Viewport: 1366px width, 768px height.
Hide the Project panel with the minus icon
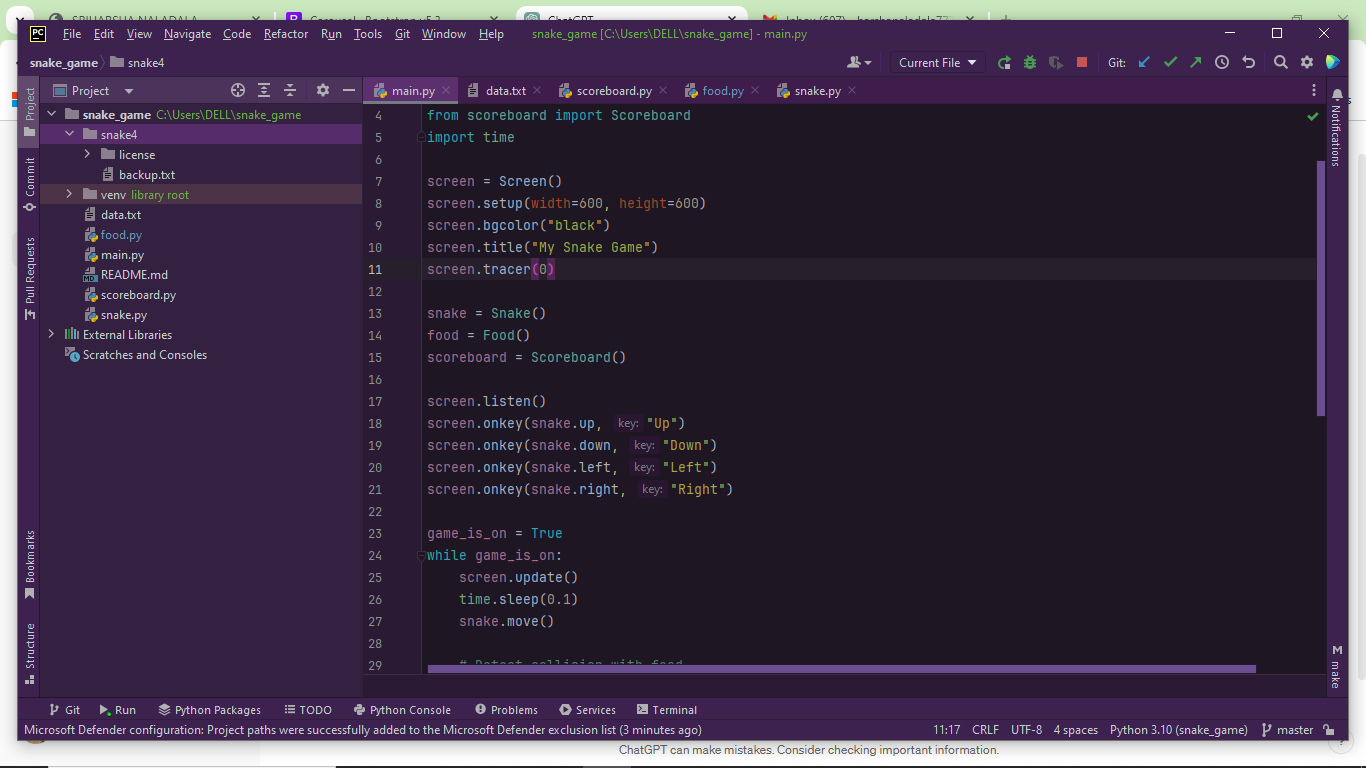pos(348,90)
